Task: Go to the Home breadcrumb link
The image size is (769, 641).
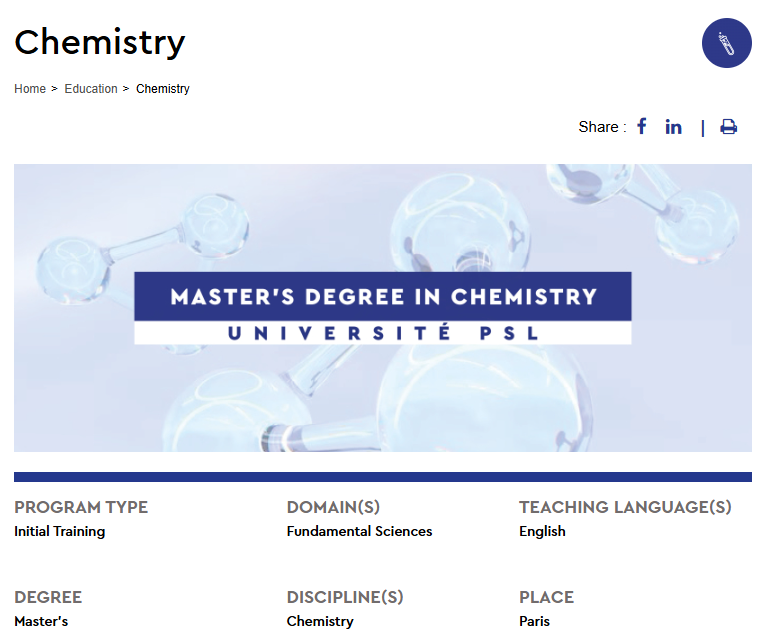Action: 30,89
